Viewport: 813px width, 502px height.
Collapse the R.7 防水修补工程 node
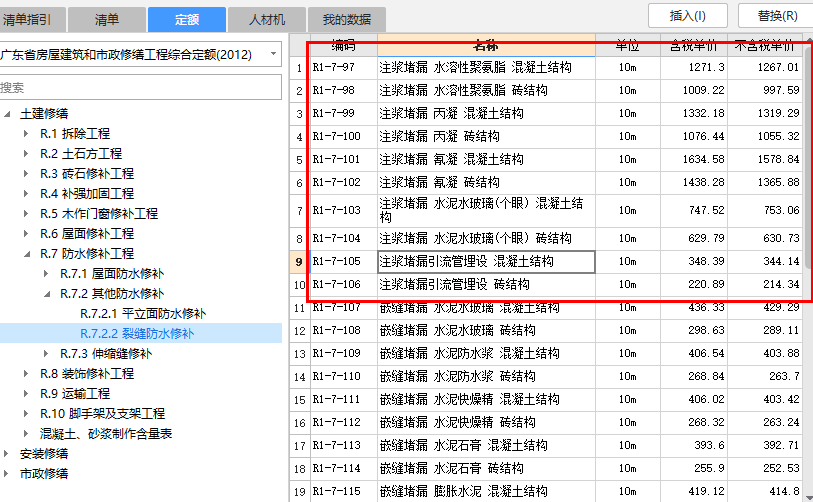click(27, 254)
